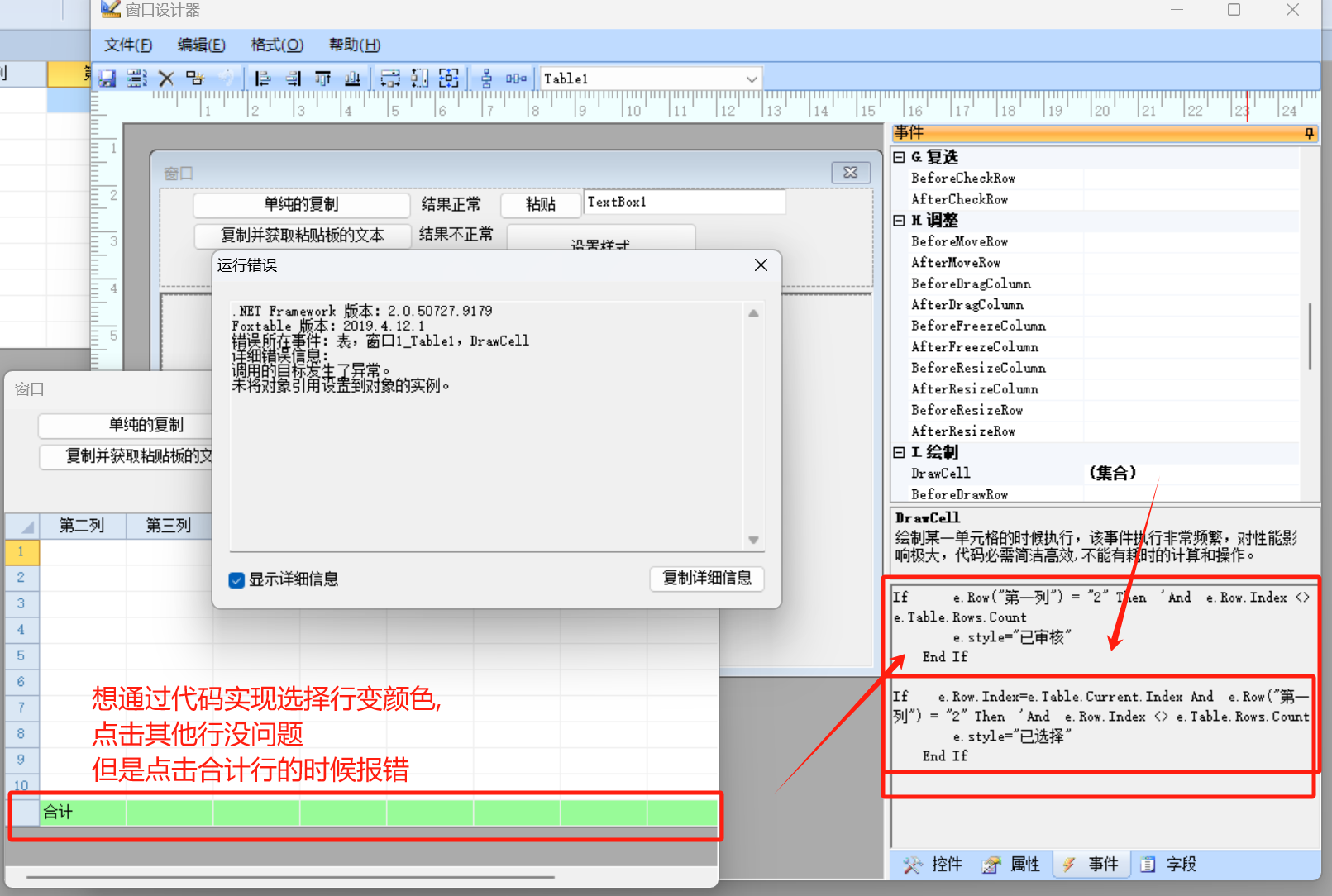The width and height of the screenshot is (1332, 896).
Task: Click the Save icon in designer toolbar
Action: click(107, 79)
